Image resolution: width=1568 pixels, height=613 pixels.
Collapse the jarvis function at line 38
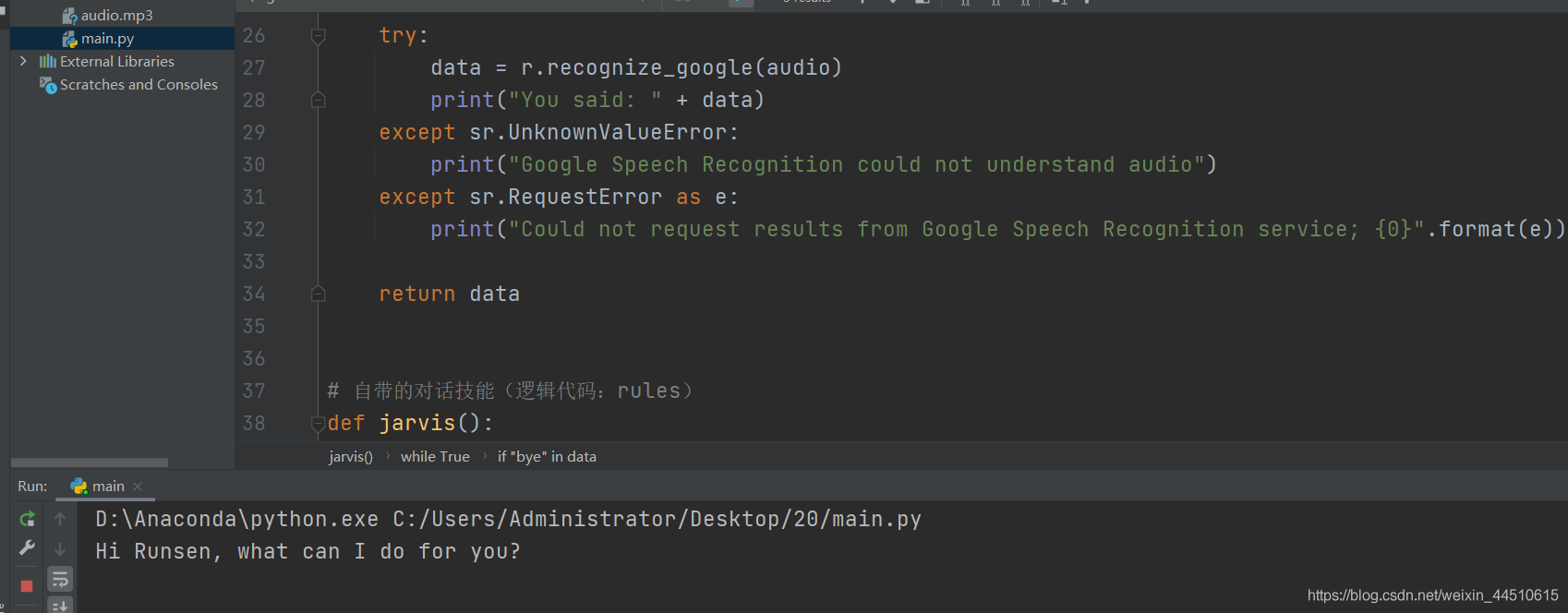(318, 424)
